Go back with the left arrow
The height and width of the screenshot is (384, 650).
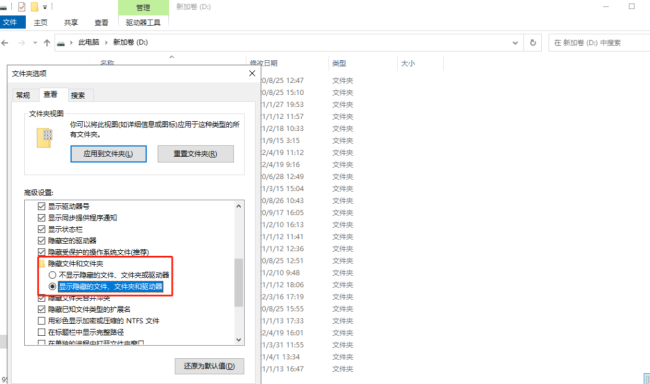click(5, 43)
